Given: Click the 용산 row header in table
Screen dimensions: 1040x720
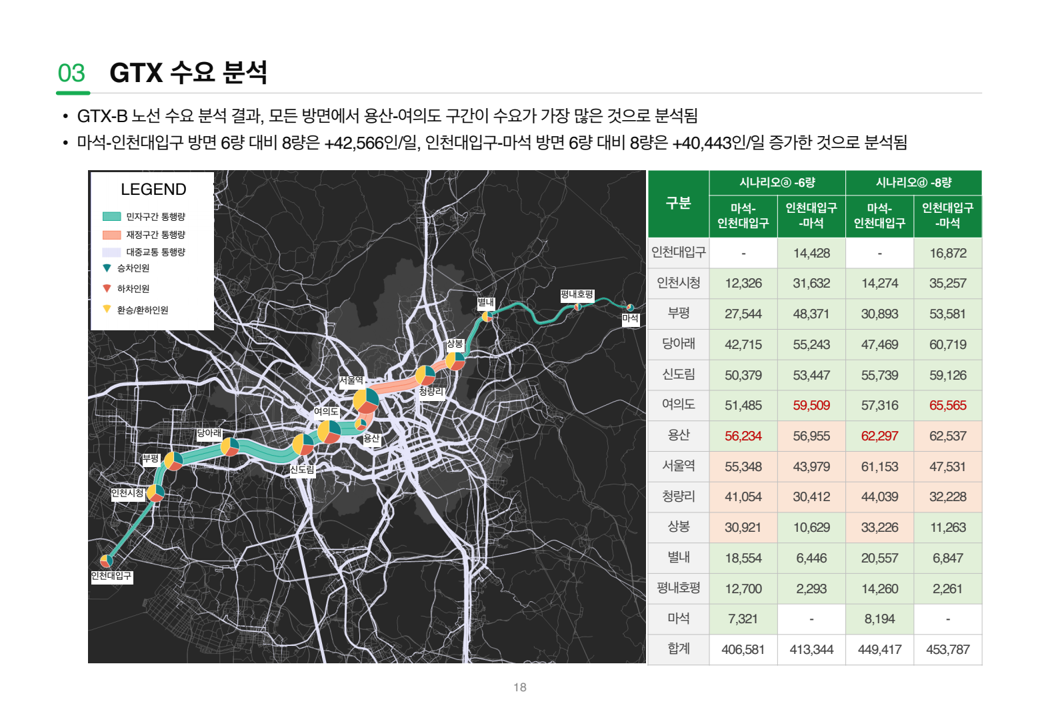Looking at the screenshot, I should [x=679, y=436].
